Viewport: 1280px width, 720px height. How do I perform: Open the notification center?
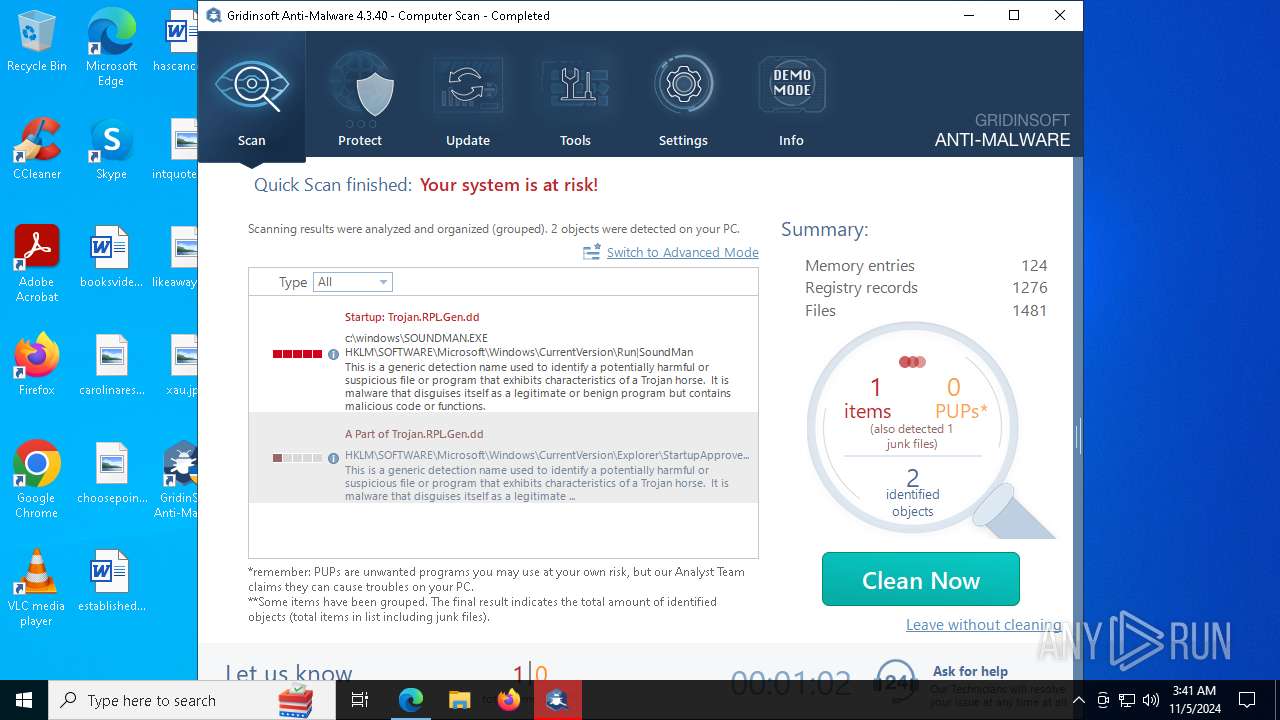[1247, 700]
